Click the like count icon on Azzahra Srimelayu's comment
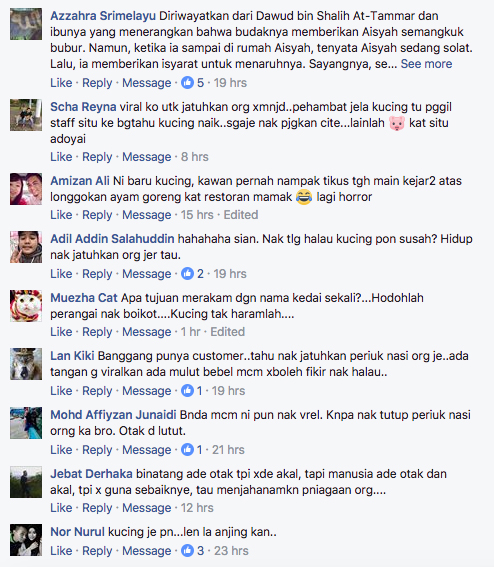This screenshot has width=494, height=567. 187,83
